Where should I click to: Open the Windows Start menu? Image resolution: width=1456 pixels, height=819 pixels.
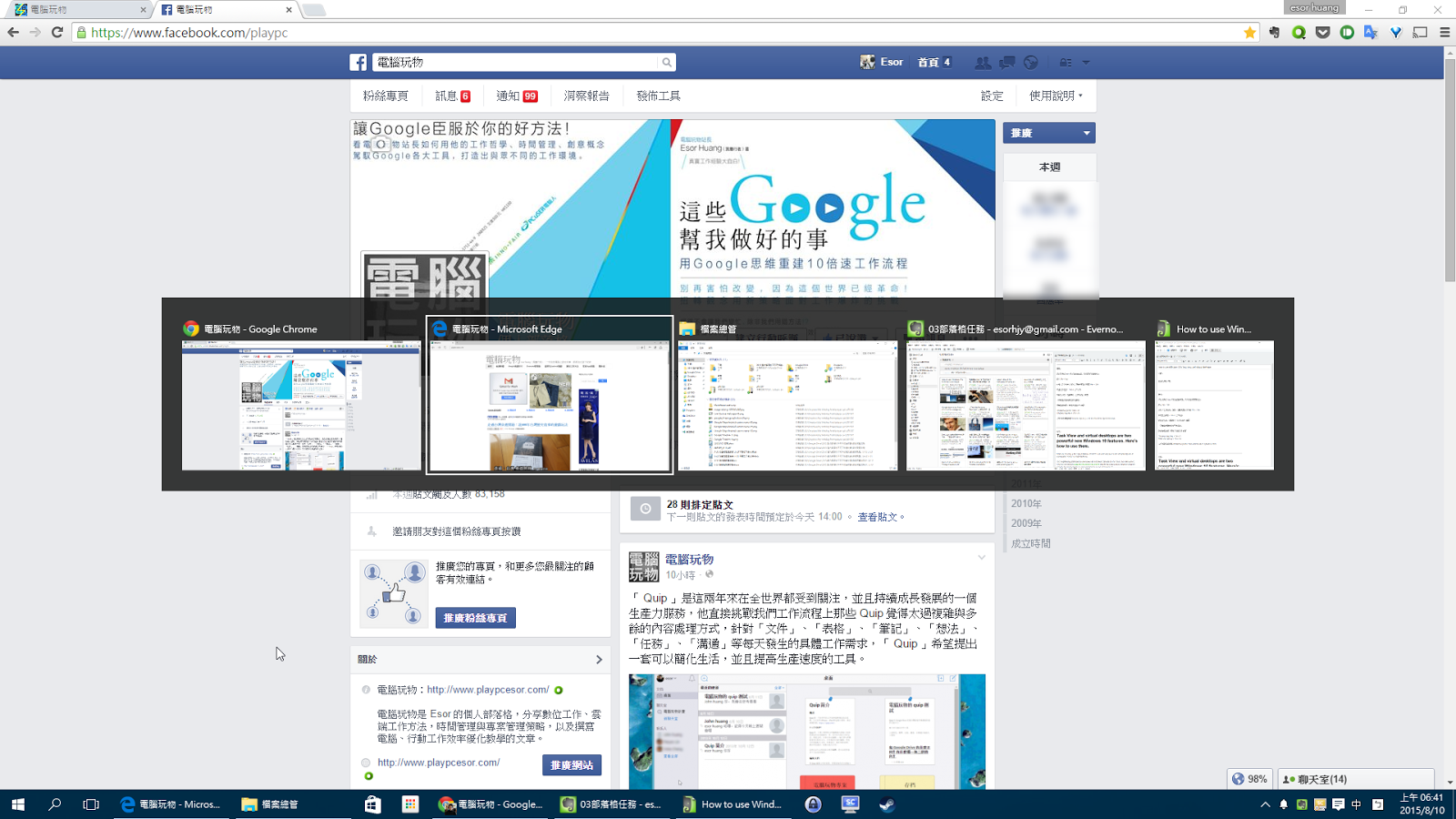pos(18,804)
